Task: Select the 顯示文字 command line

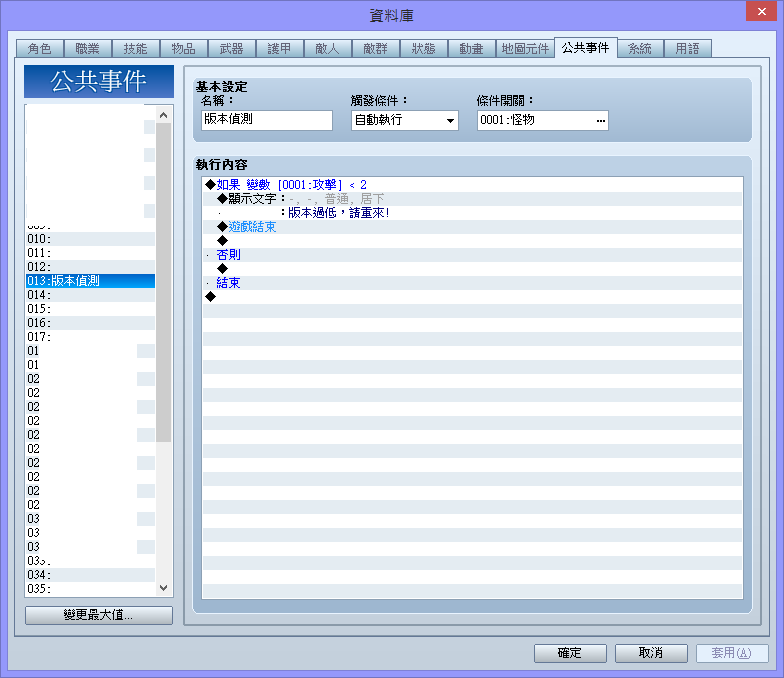Action: 472,198
